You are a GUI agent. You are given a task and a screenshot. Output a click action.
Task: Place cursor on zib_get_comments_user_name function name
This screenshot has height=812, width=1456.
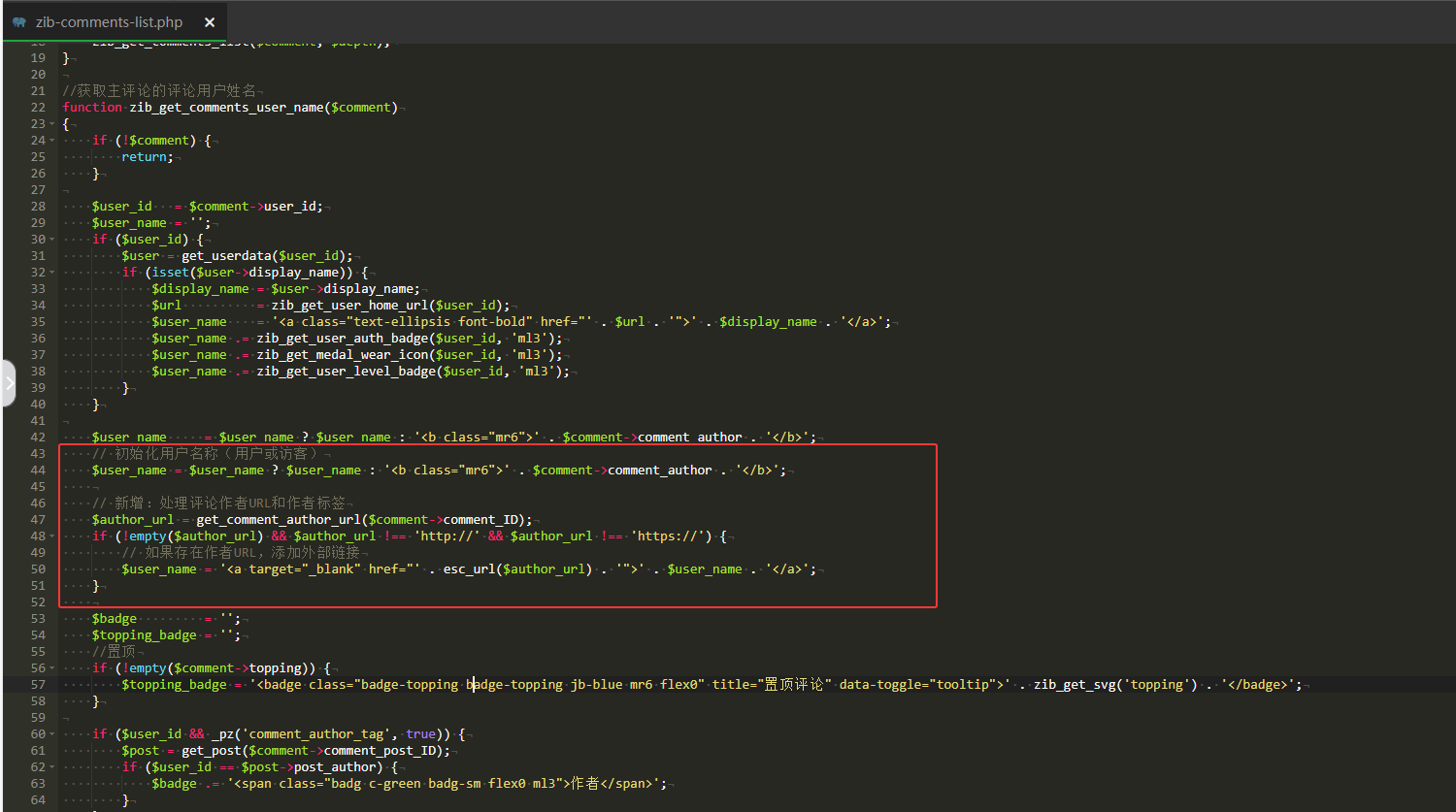pos(226,108)
